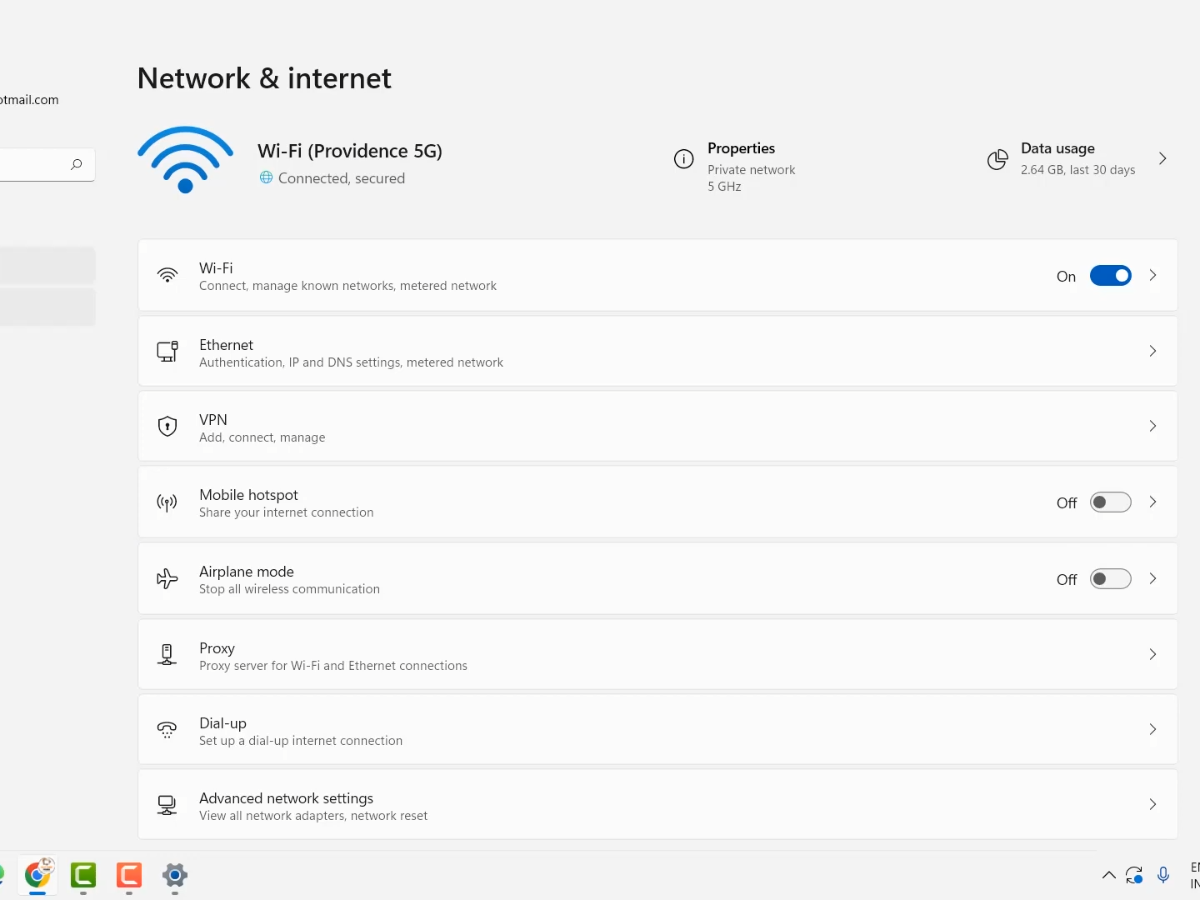The width and height of the screenshot is (1200, 900).
Task: Click the Mobile hotspot antenna icon
Action: coord(167,503)
